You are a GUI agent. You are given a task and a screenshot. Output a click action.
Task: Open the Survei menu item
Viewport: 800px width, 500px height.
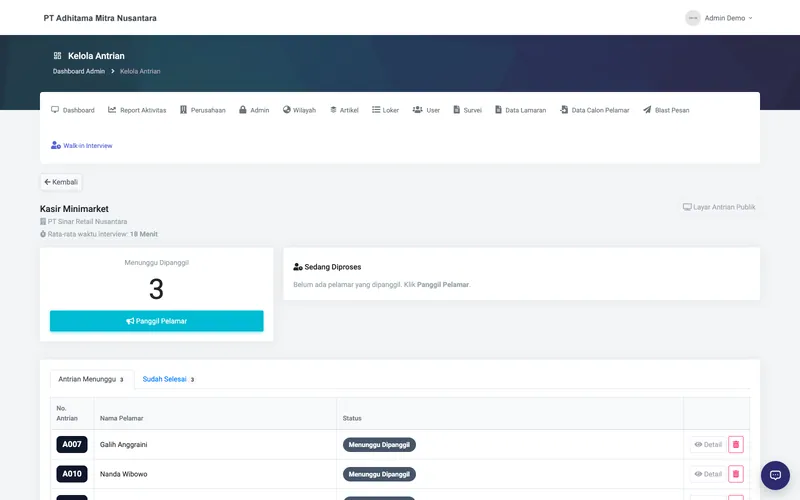467,110
